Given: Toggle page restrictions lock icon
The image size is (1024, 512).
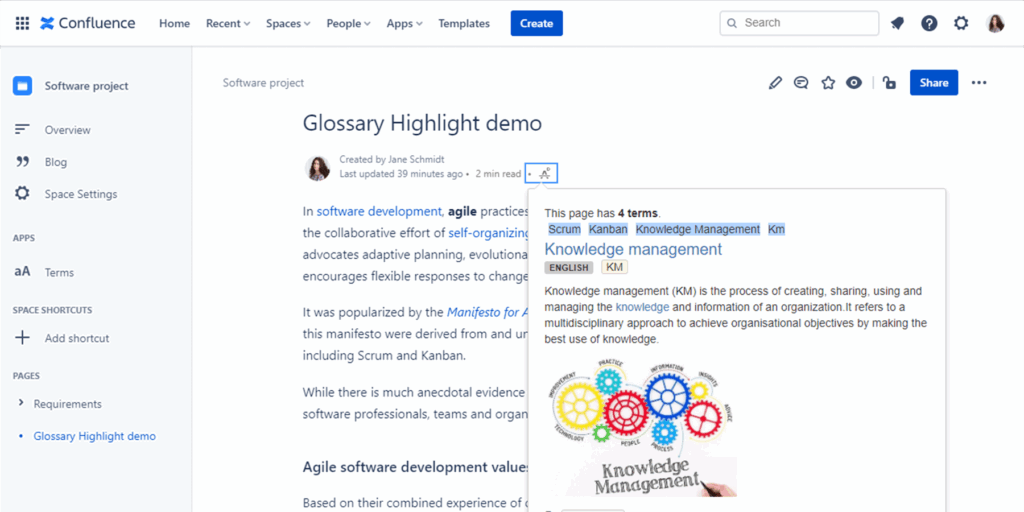Looking at the screenshot, I should [889, 83].
